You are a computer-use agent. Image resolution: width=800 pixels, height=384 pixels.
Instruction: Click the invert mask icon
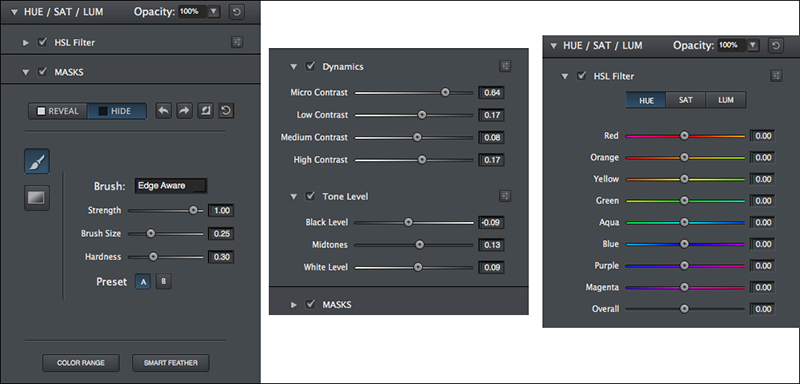[x=205, y=111]
